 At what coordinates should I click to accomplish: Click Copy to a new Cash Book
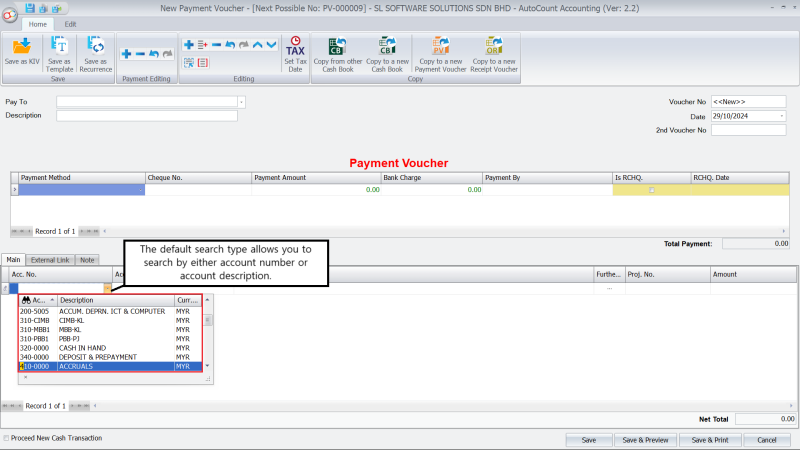click(x=387, y=54)
